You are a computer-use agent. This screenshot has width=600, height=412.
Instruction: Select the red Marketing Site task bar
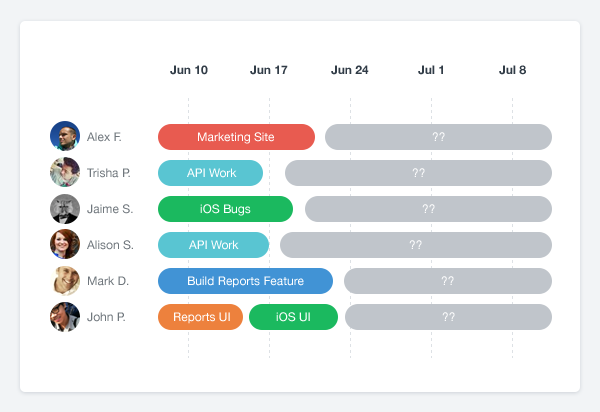click(x=236, y=137)
